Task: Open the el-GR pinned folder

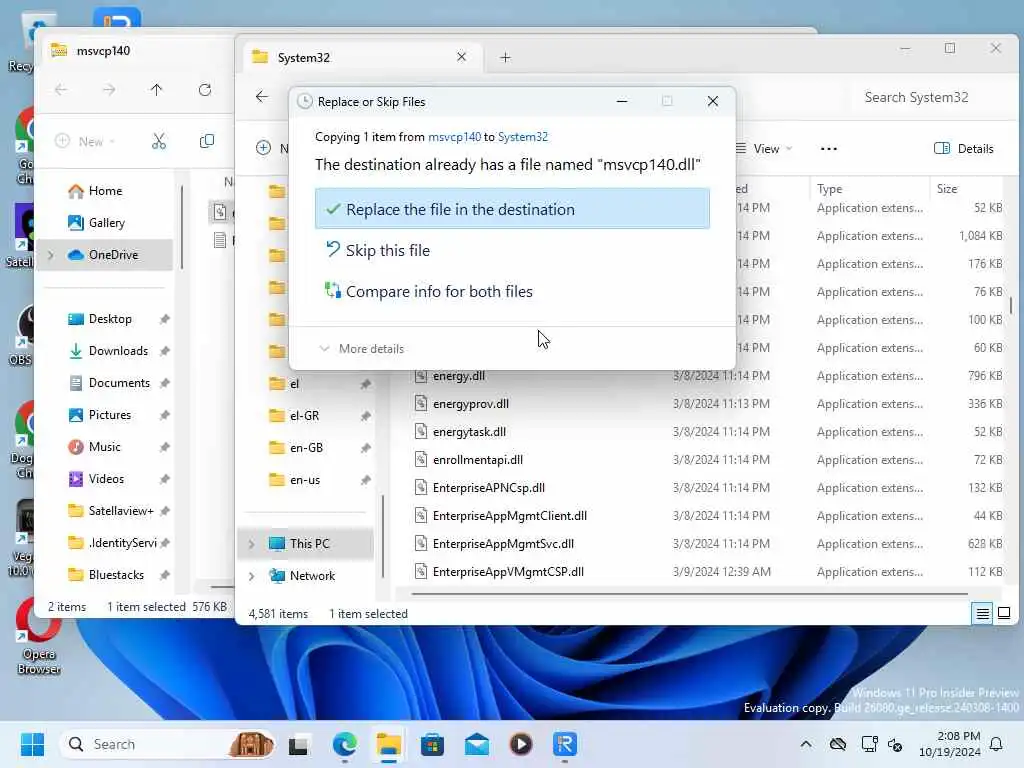Action: click(x=304, y=416)
